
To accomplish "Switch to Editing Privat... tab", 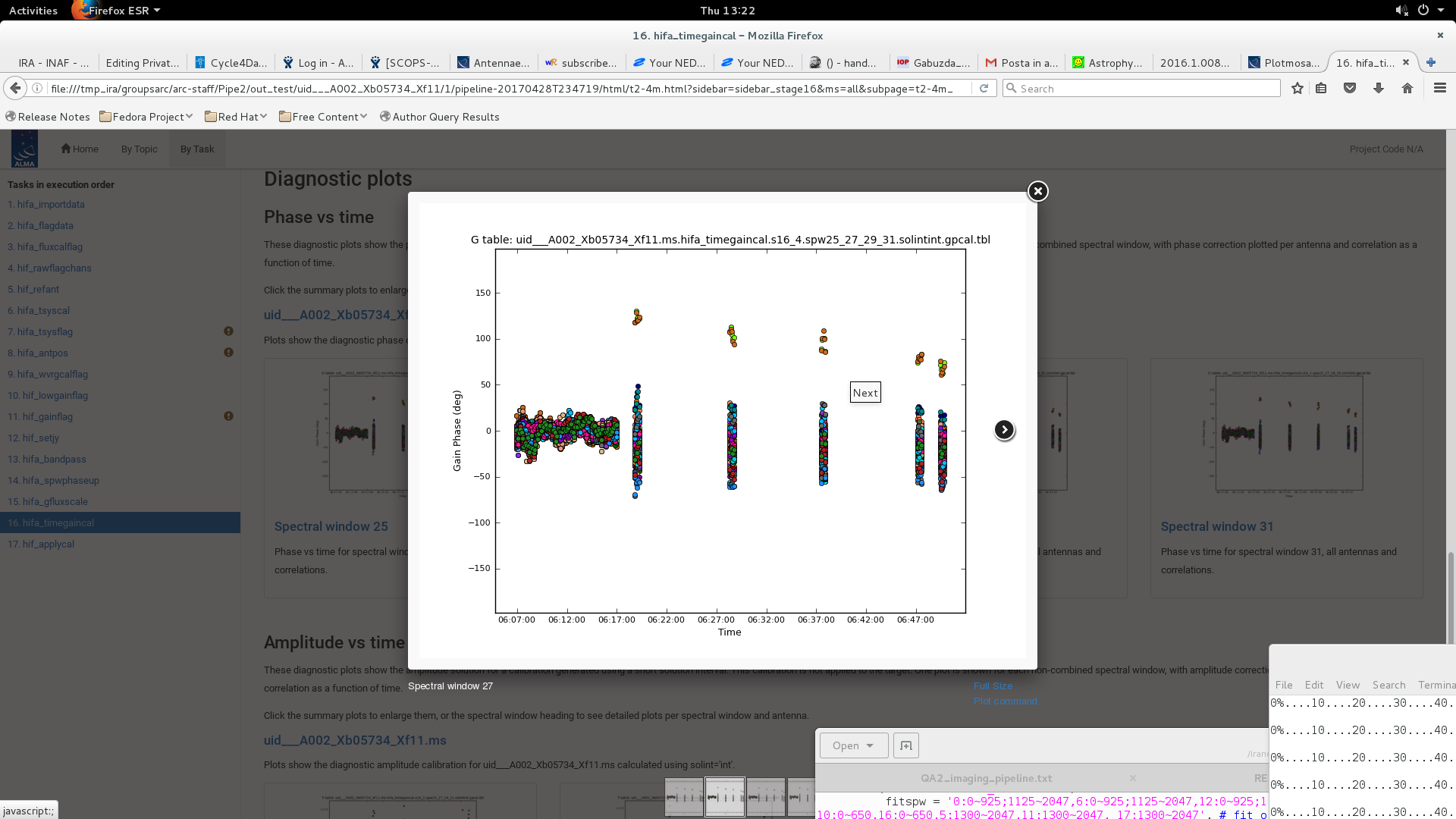I will (143, 63).
